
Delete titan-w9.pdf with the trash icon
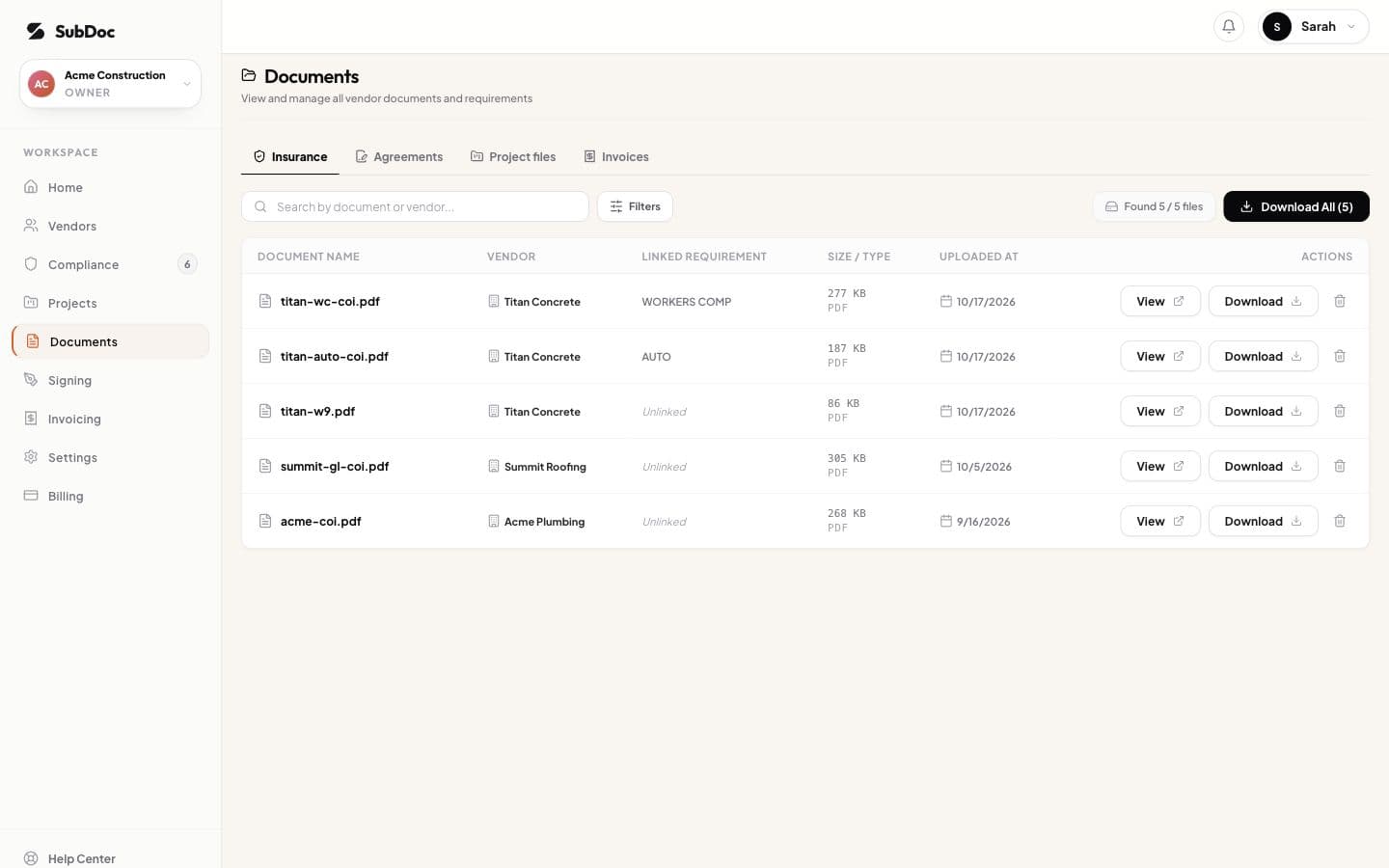(x=1340, y=411)
